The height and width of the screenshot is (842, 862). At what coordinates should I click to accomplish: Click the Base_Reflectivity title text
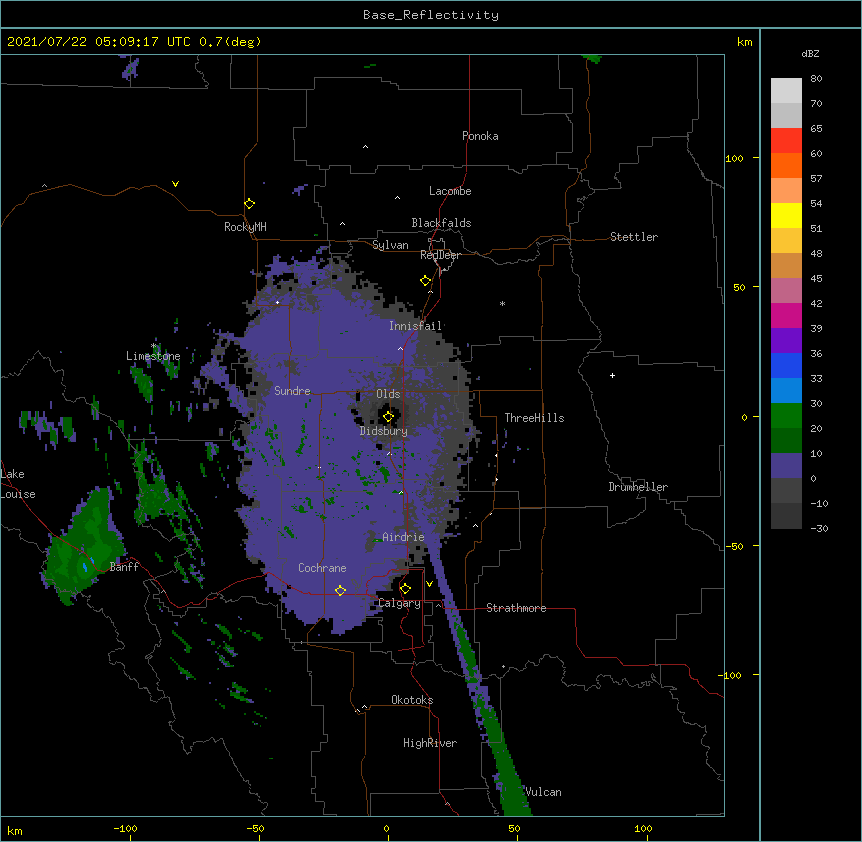[x=431, y=15]
